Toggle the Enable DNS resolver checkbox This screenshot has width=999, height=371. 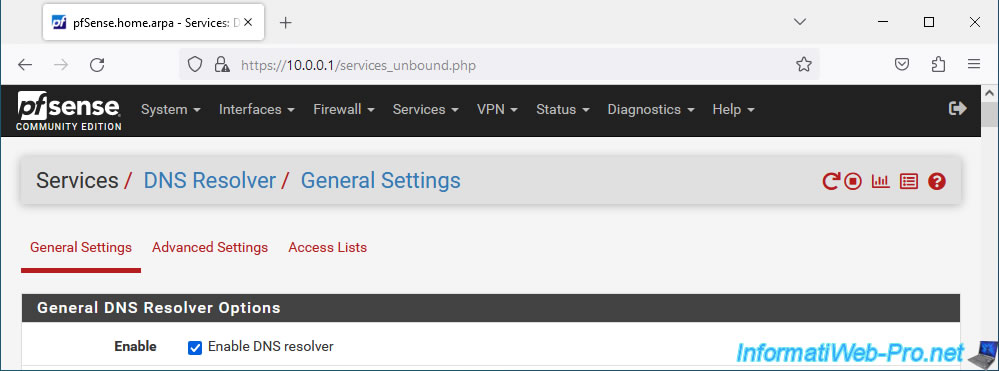[195, 347]
